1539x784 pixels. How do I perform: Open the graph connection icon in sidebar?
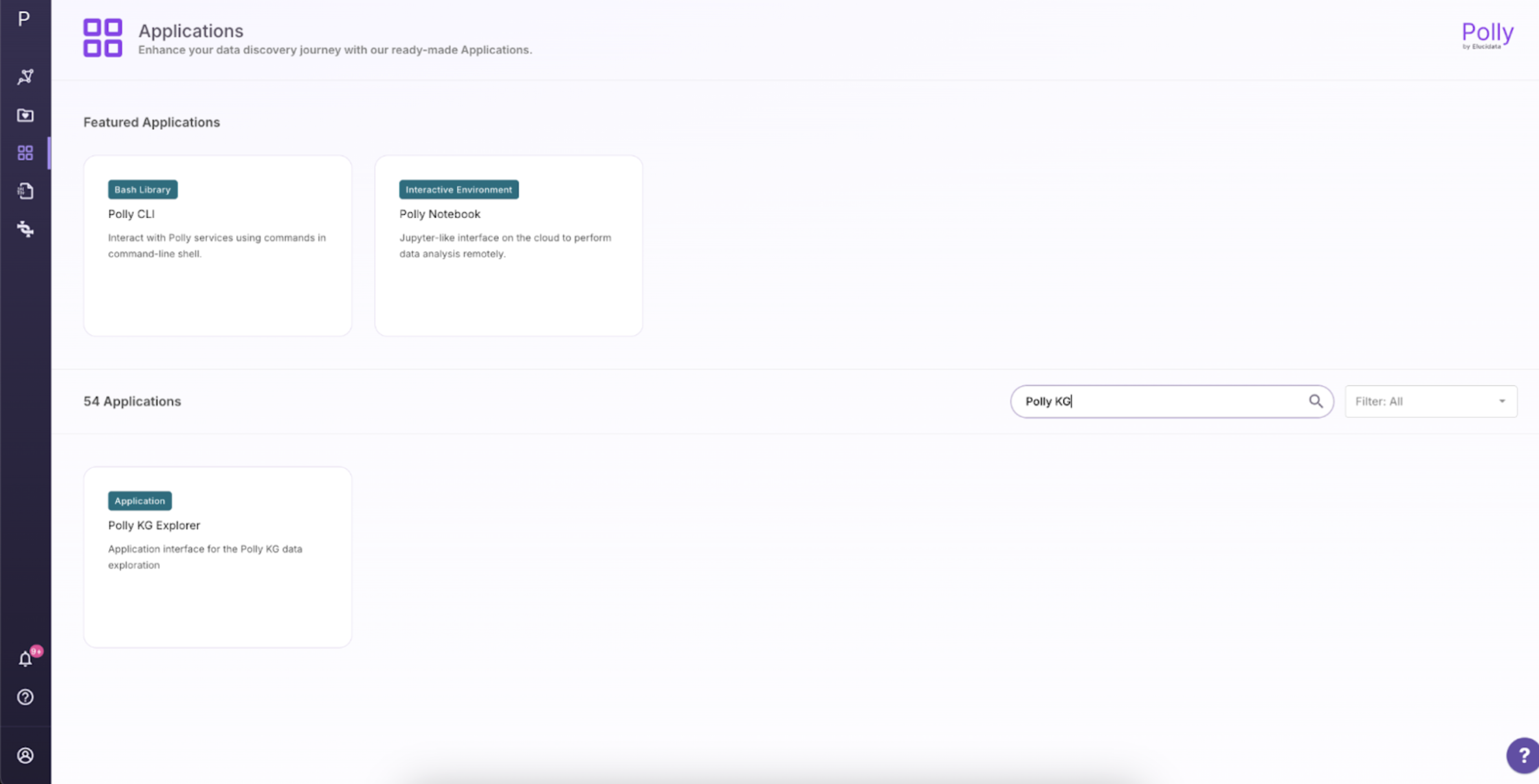(x=25, y=76)
